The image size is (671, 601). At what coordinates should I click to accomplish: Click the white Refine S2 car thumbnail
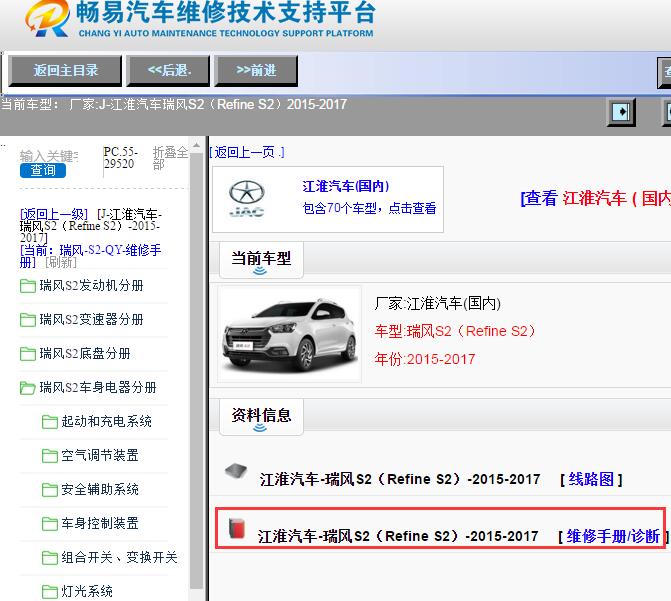point(290,334)
